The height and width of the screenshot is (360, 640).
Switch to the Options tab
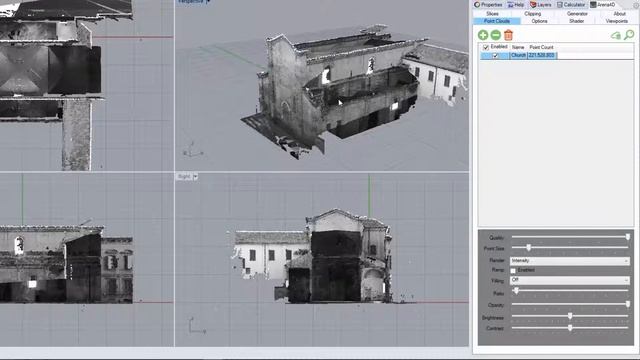pyautogui.click(x=539, y=21)
